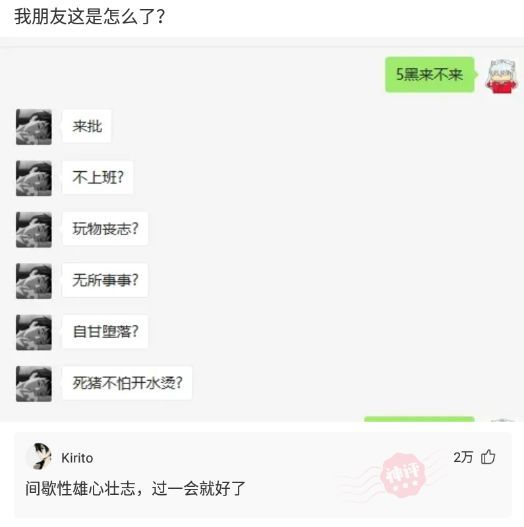
Task: Tap friend's avatar next to 玩物丧志?
Action: coord(34,230)
